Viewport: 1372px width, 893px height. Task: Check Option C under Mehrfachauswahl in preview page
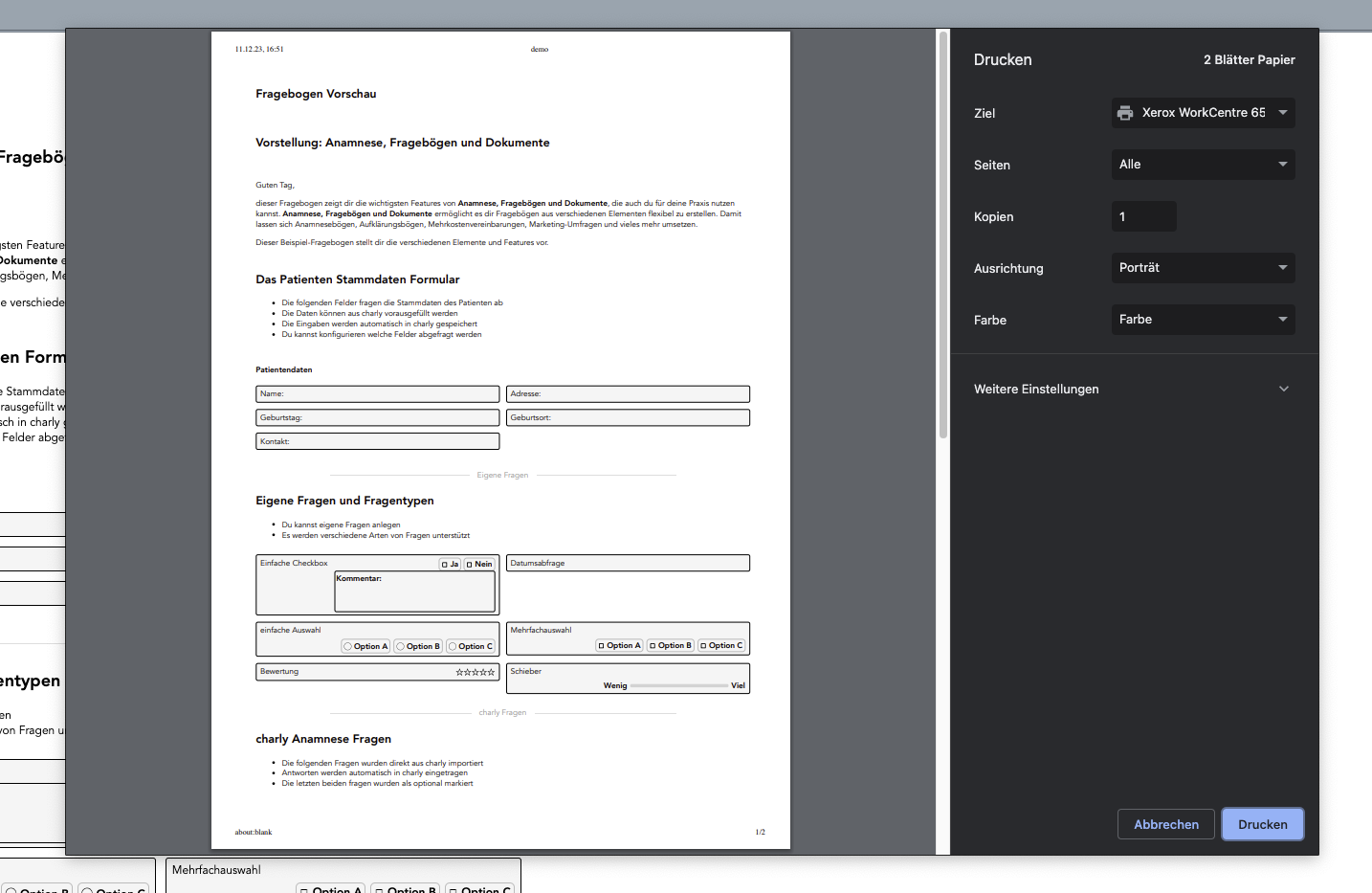point(703,646)
